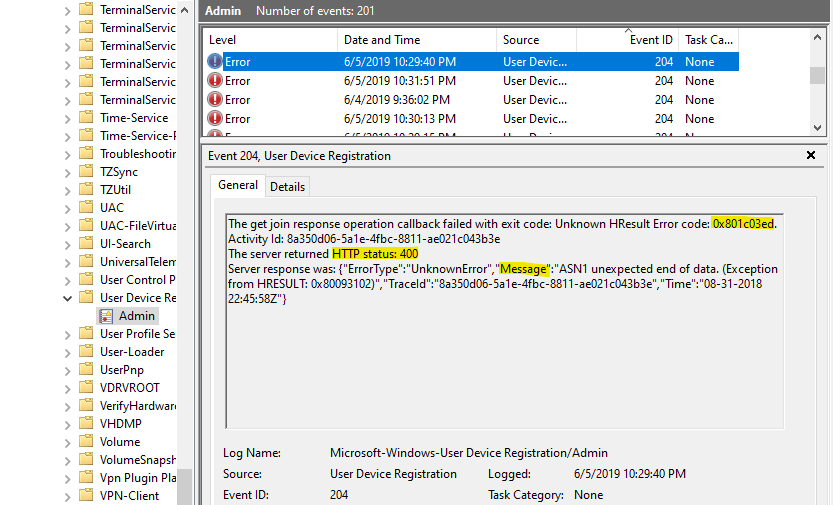833x505 pixels.
Task: Click the UserPnp folder icon
Action: (x=87, y=370)
